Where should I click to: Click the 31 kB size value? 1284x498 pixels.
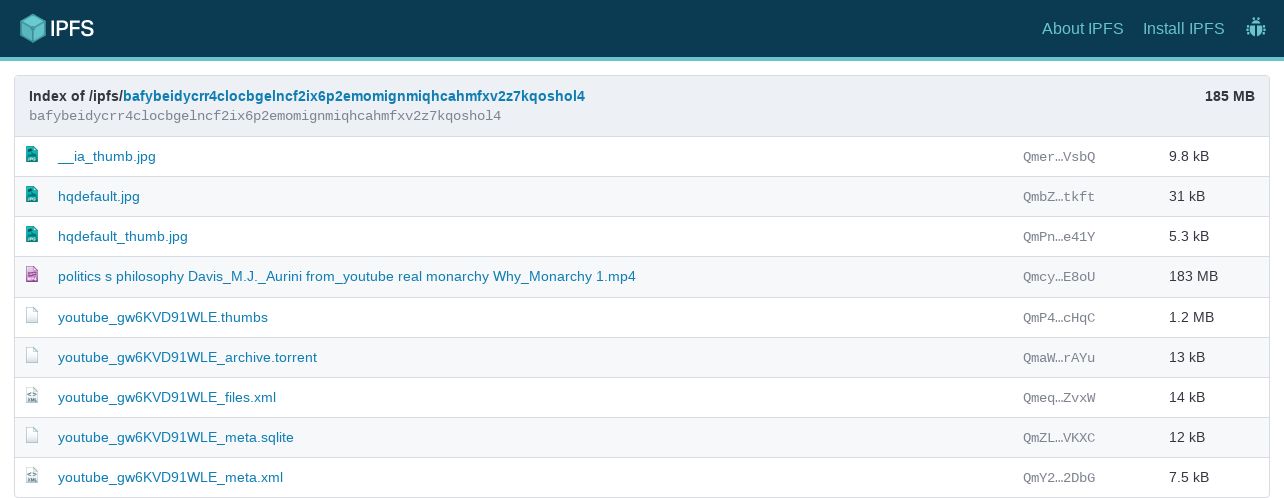1187,196
